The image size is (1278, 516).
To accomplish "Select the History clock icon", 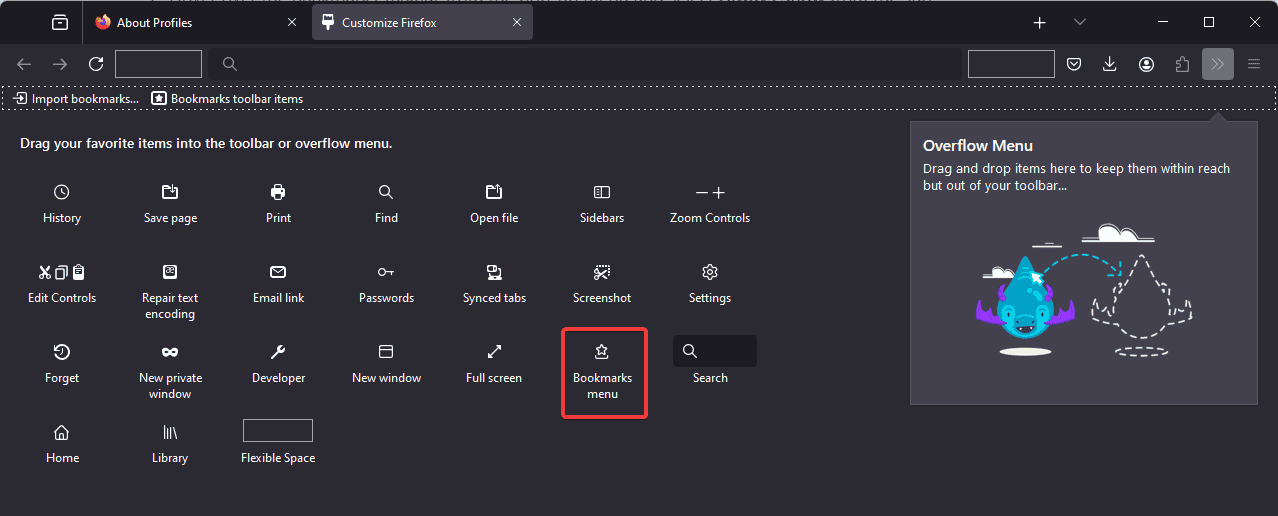I will coord(62,192).
